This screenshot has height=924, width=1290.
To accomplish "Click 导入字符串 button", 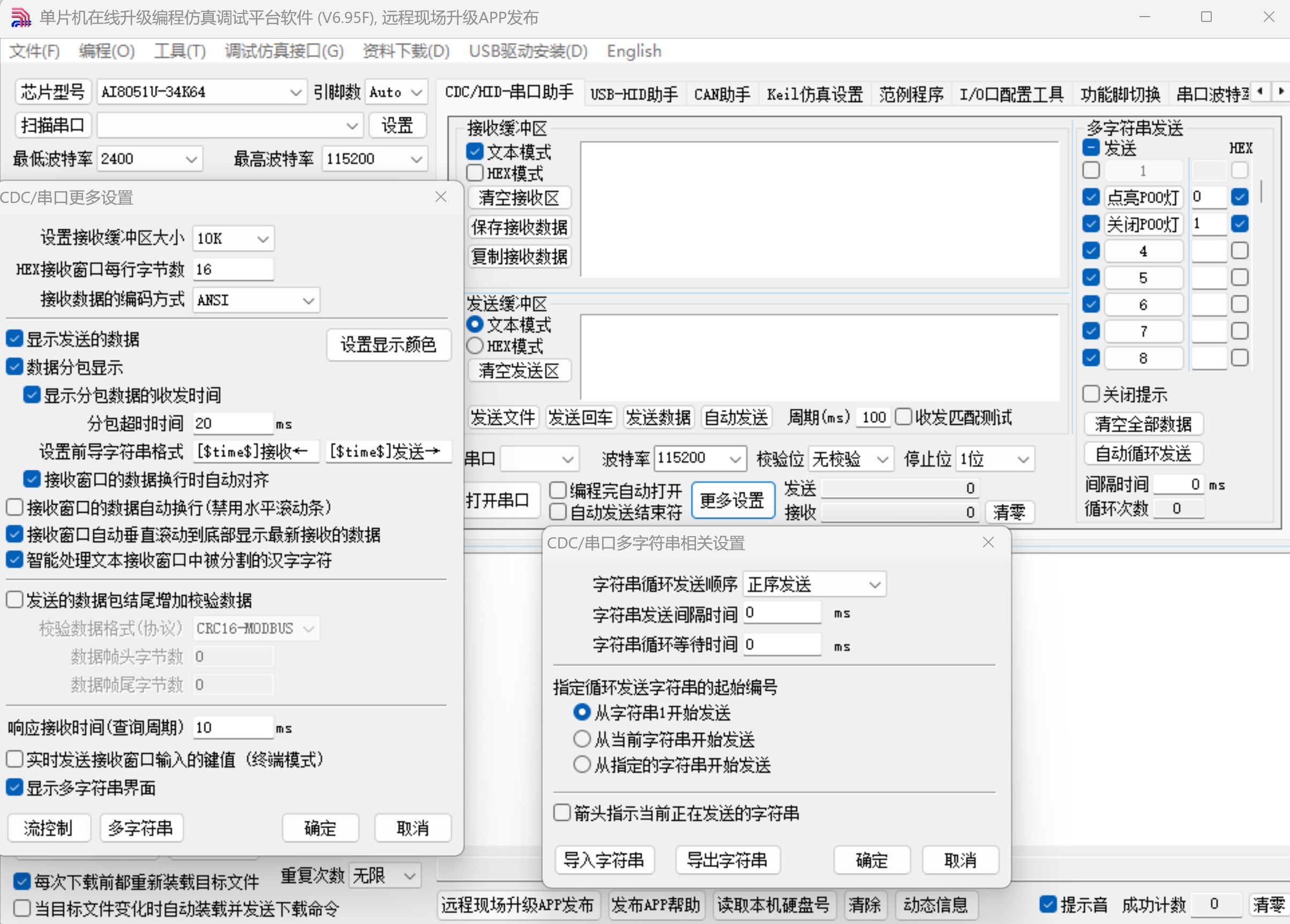I will point(604,860).
